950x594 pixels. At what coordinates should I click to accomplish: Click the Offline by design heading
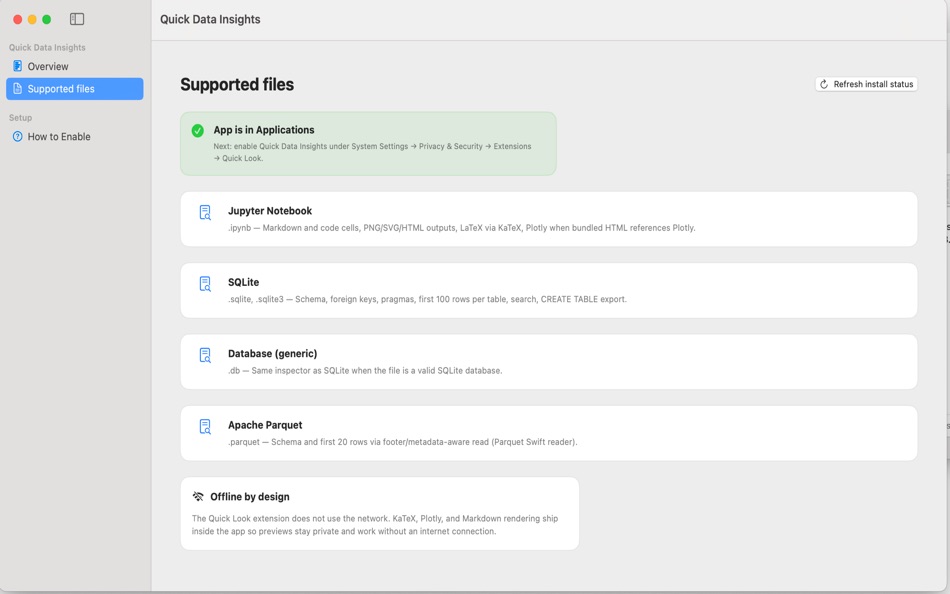click(x=250, y=497)
